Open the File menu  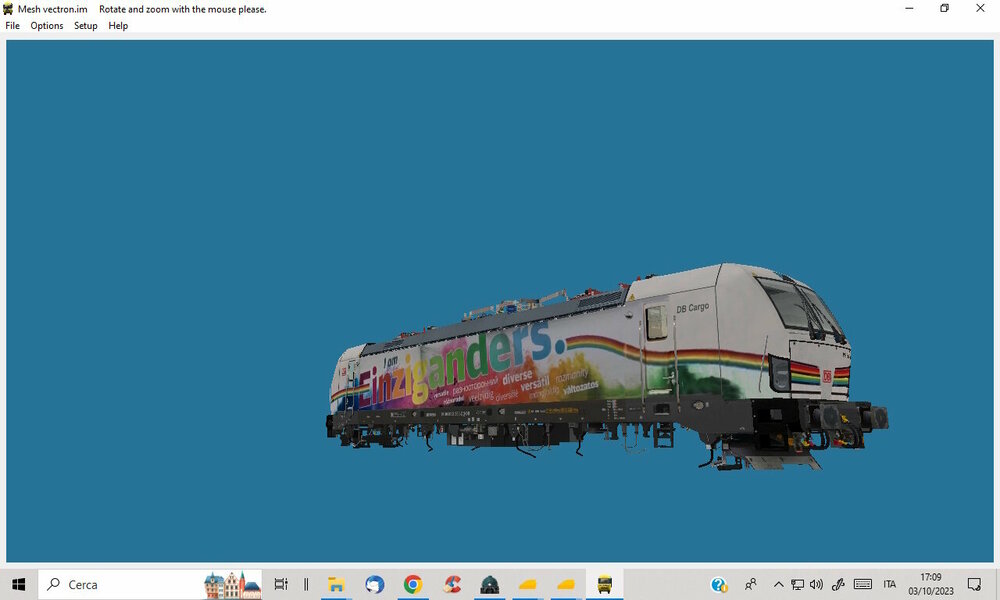tap(12, 26)
